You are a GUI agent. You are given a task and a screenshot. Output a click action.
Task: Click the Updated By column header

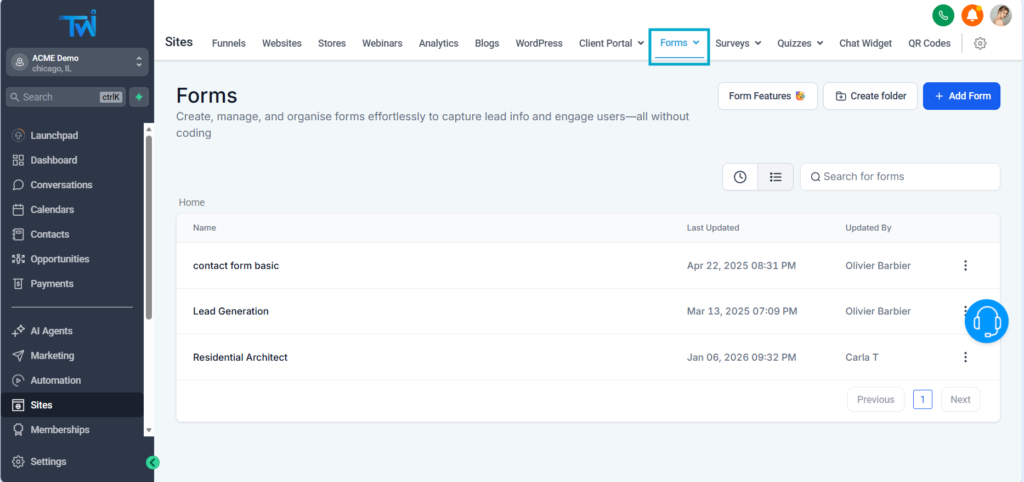pyautogui.click(x=869, y=228)
